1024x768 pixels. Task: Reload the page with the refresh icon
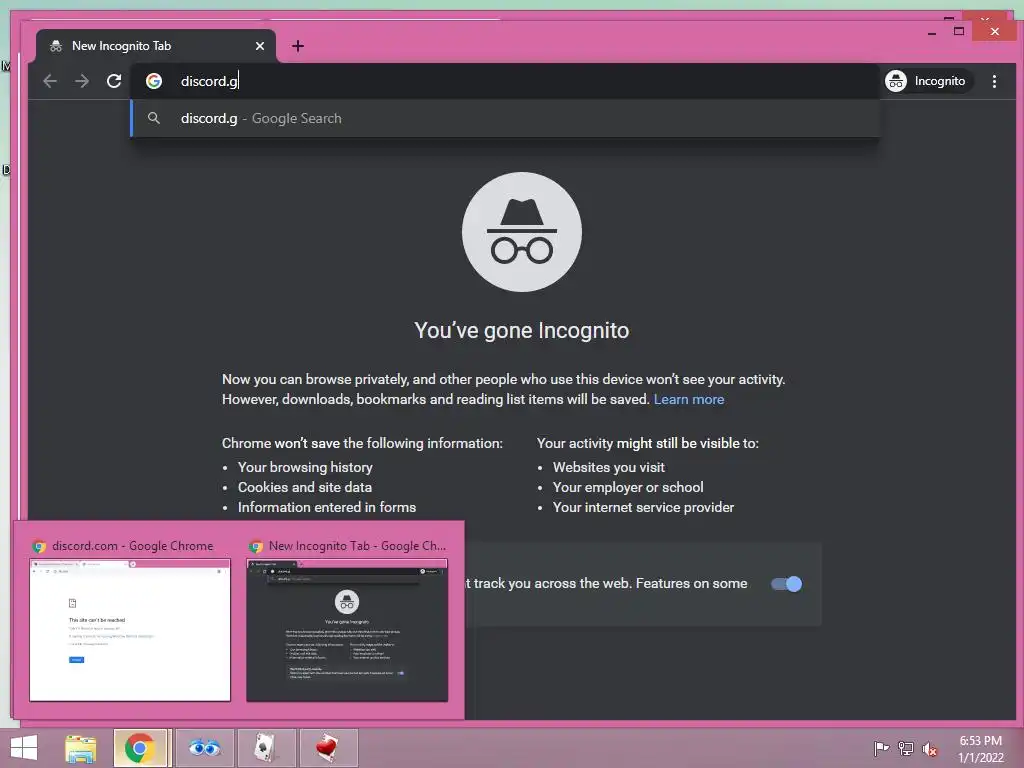coord(114,81)
